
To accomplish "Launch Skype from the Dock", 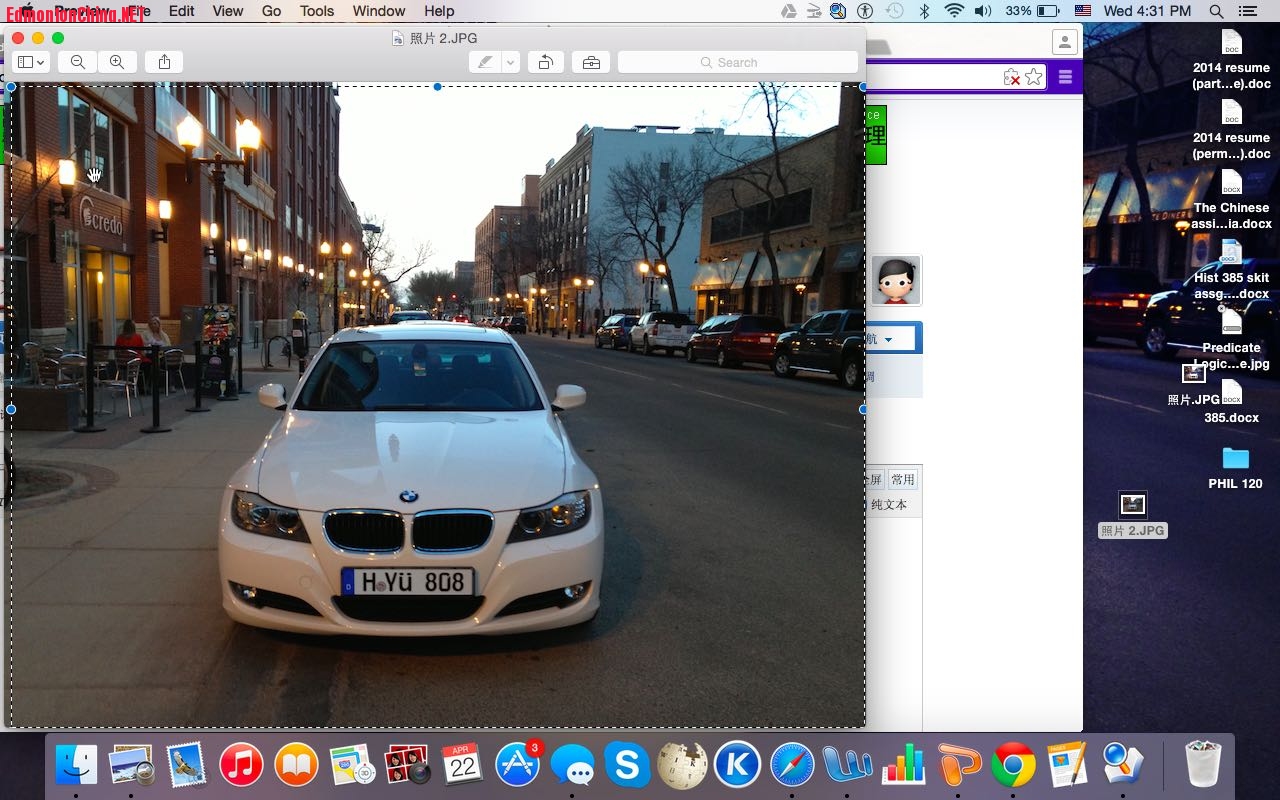I will point(627,765).
